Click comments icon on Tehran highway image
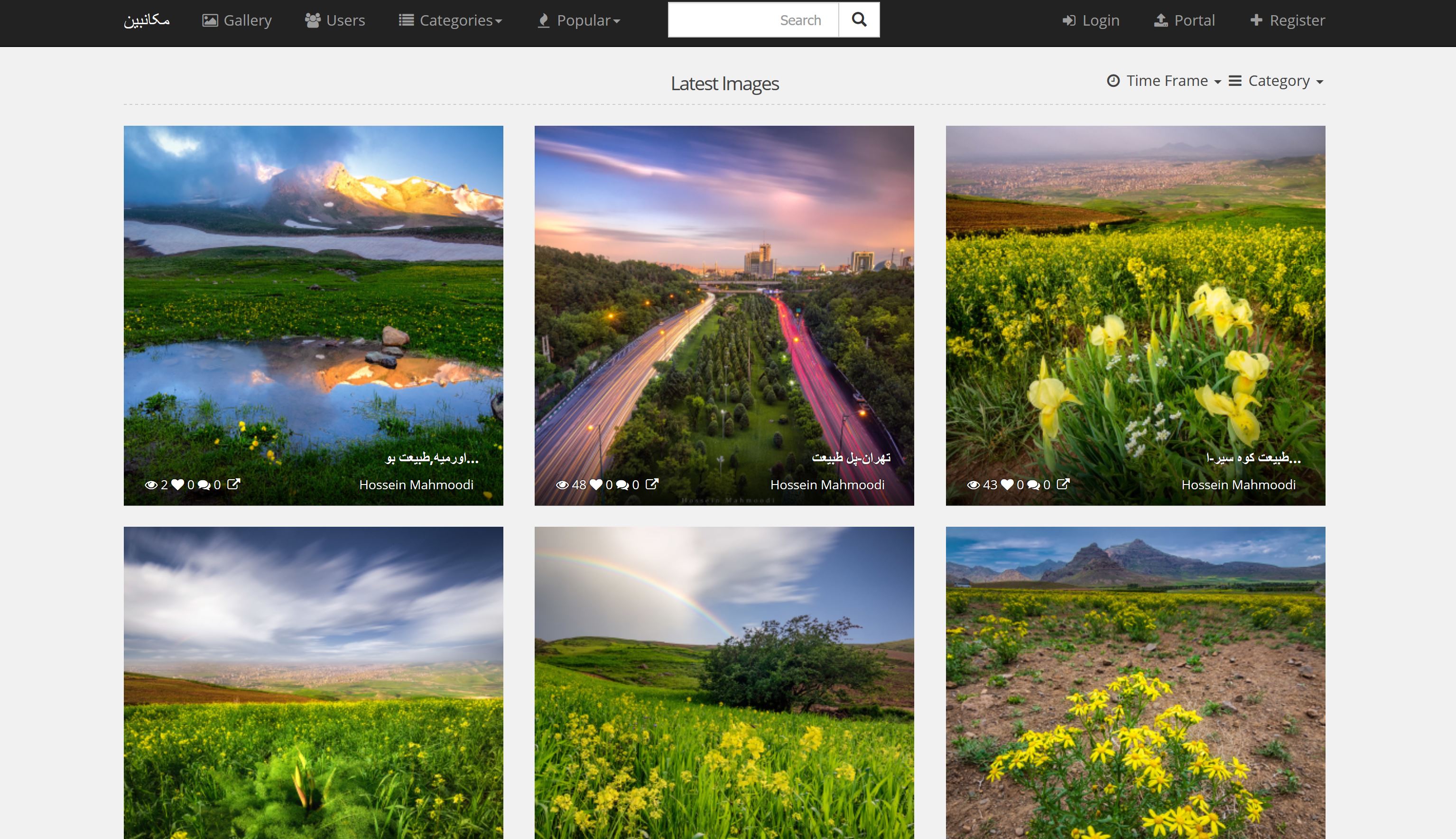This screenshot has width=1456, height=839. (622, 485)
